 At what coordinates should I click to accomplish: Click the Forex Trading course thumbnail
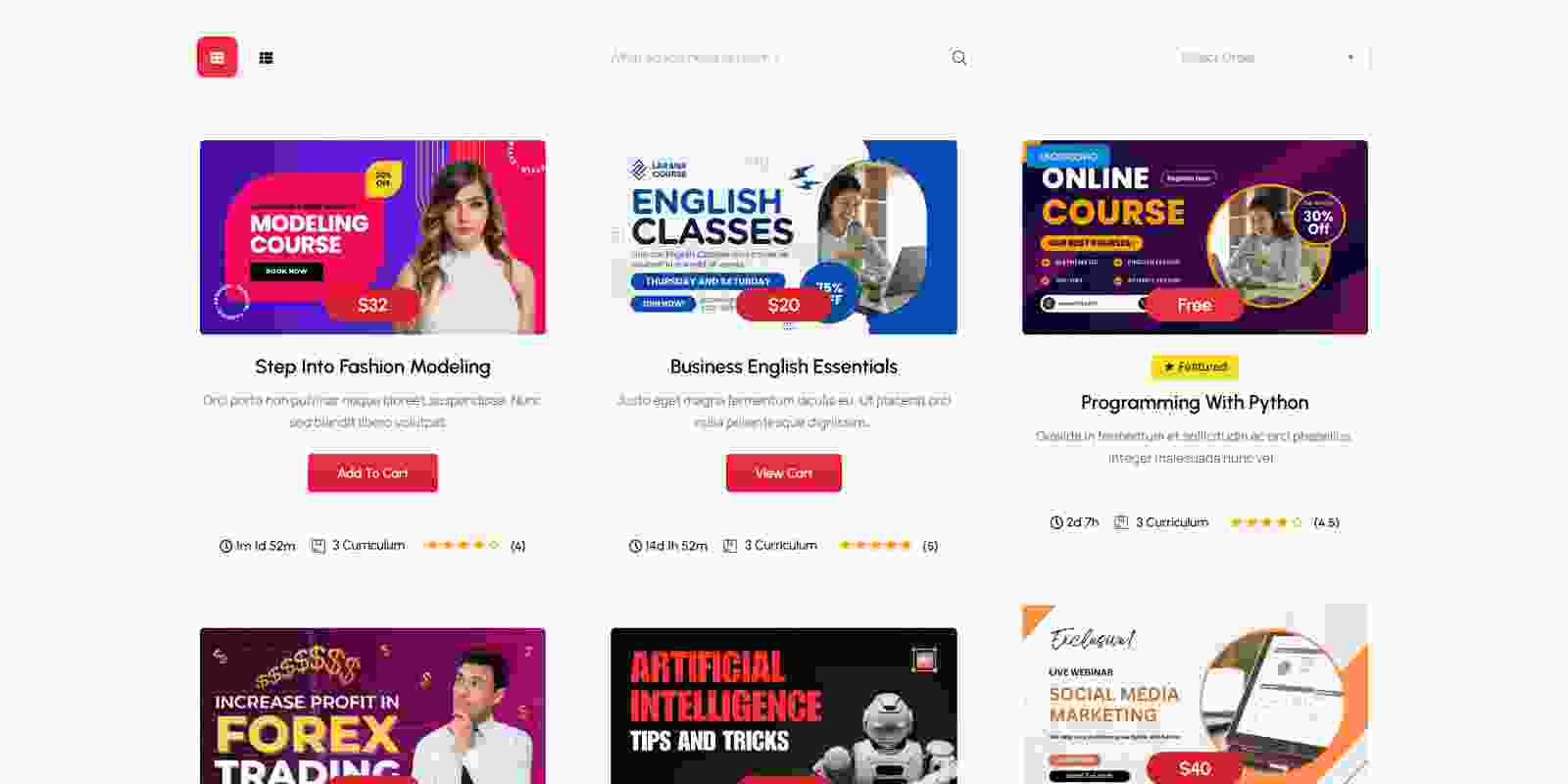point(372,706)
